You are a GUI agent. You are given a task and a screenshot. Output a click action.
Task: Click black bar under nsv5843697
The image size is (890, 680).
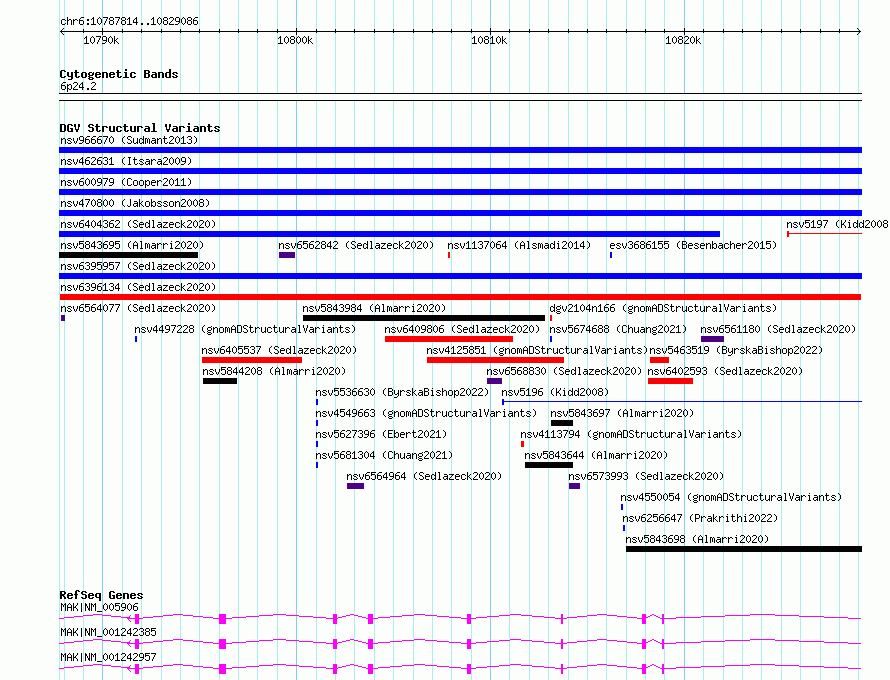click(562, 423)
